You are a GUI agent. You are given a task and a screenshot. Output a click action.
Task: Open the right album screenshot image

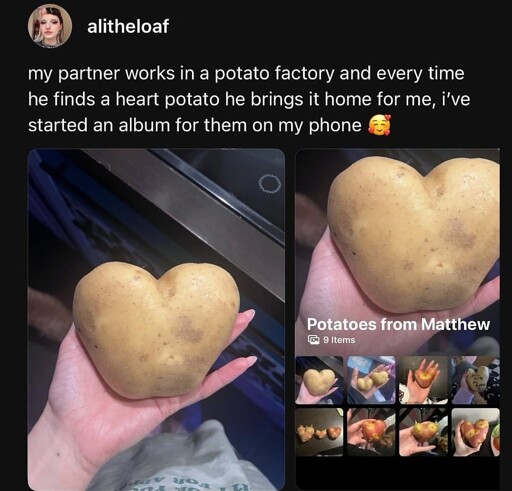click(398, 319)
